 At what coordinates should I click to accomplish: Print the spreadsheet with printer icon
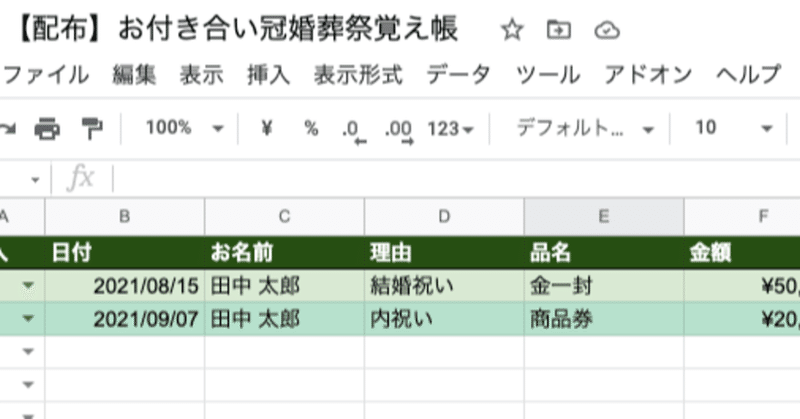coord(47,128)
